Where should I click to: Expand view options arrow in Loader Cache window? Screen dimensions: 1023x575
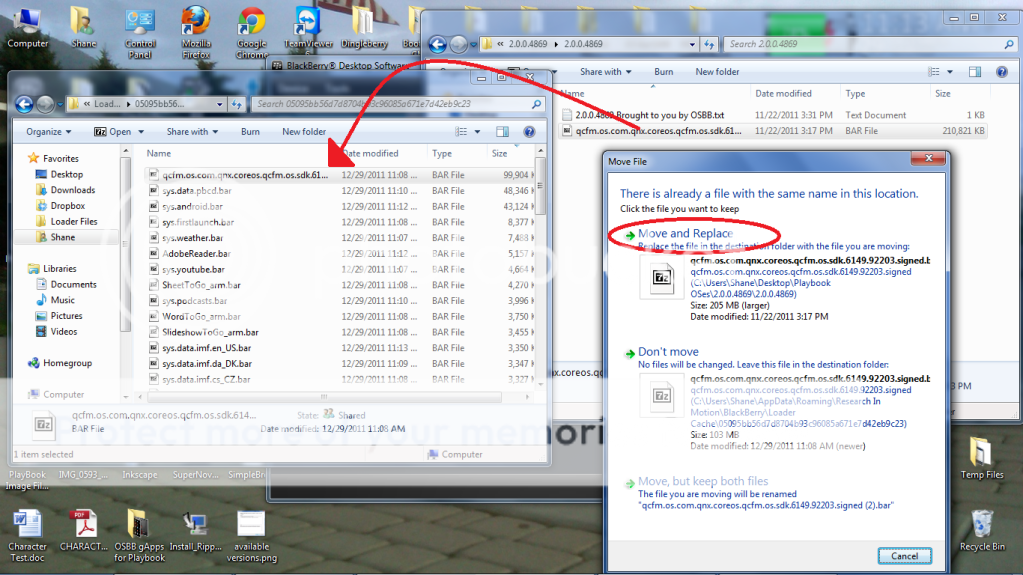pyautogui.click(x=477, y=132)
